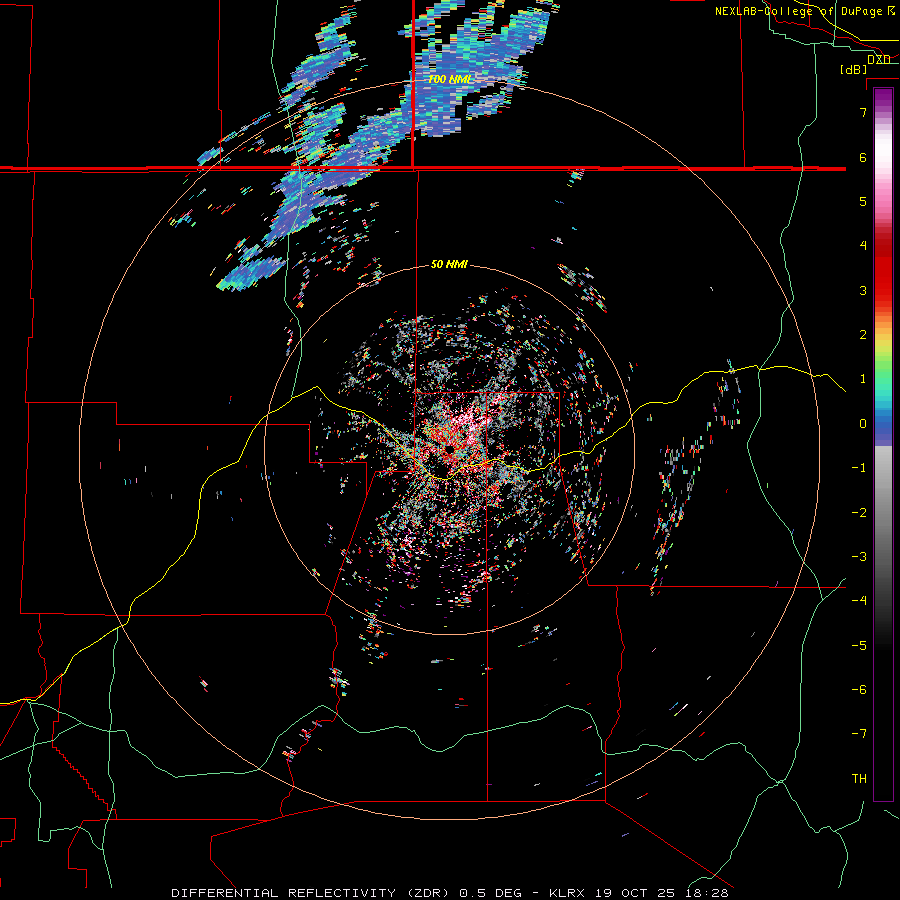Click the "-4" value on the scale
Viewport: 900px width, 900px height.
coord(859,601)
